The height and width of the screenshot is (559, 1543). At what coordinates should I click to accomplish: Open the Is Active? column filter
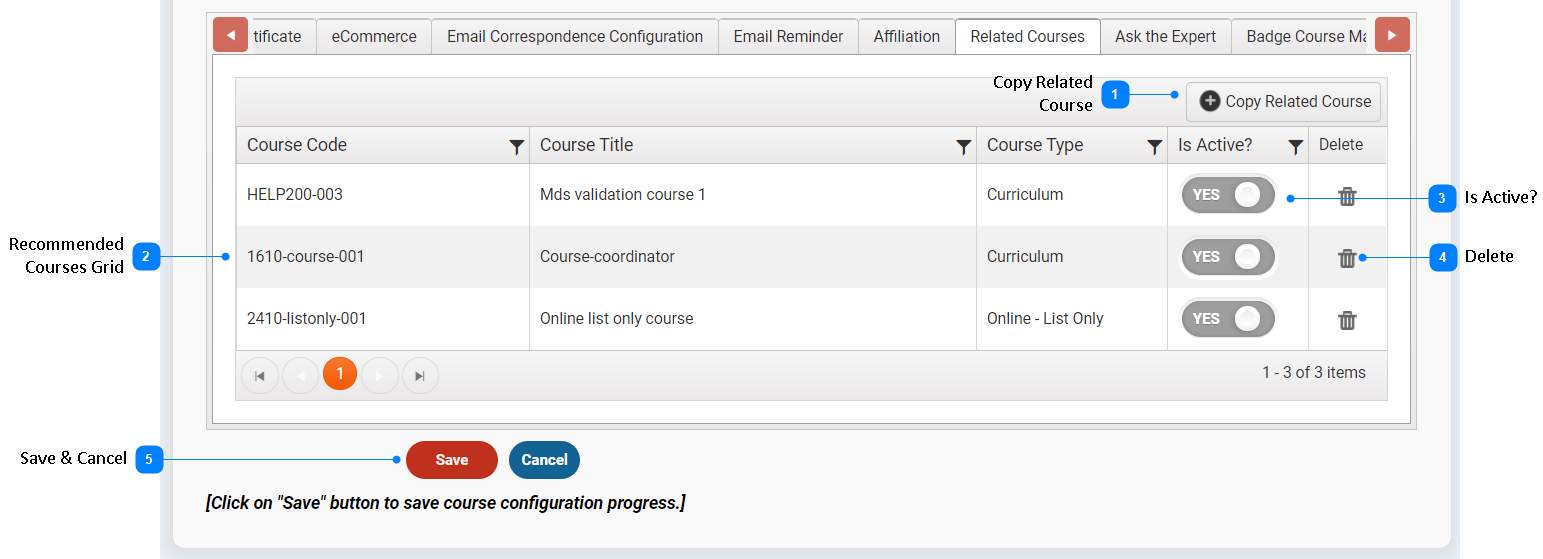(x=1295, y=147)
